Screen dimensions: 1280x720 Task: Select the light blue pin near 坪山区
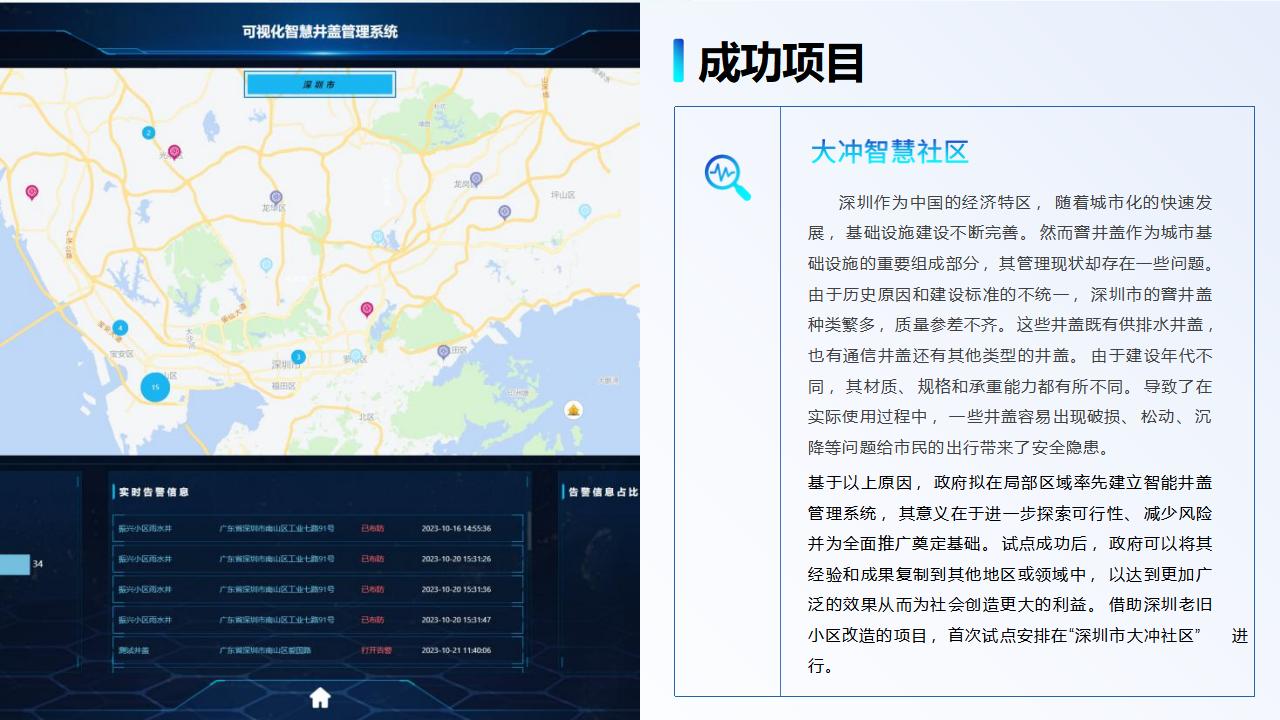tap(585, 210)
